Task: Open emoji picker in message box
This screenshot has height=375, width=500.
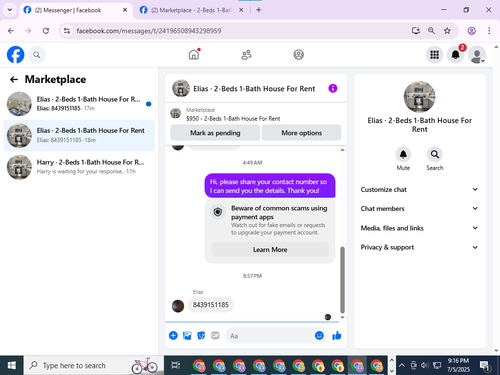Action: 319,335
